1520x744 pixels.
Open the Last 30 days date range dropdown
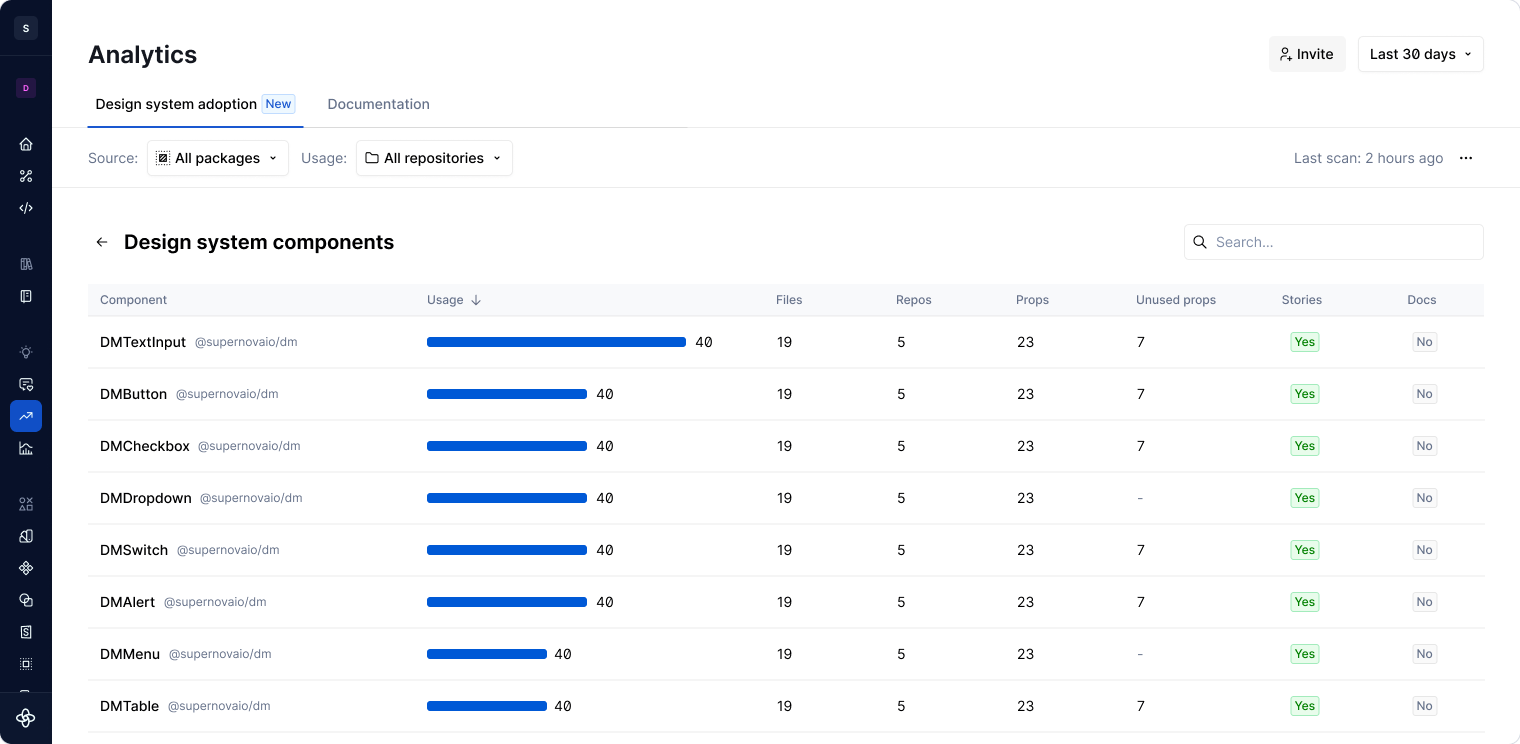pyautogui.click(x=1421, y=54)
